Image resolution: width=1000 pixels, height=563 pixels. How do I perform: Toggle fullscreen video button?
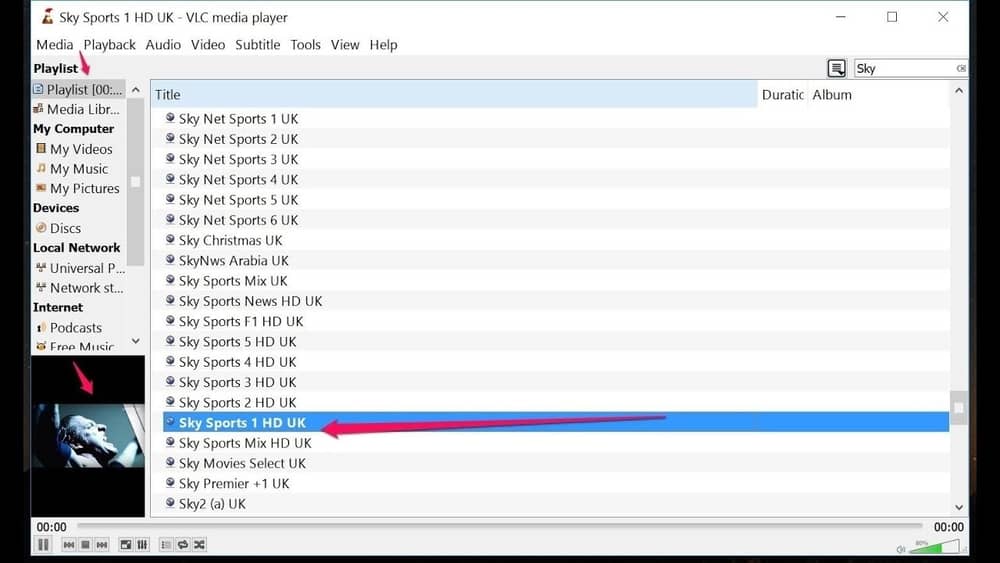(x=126, y=545)
